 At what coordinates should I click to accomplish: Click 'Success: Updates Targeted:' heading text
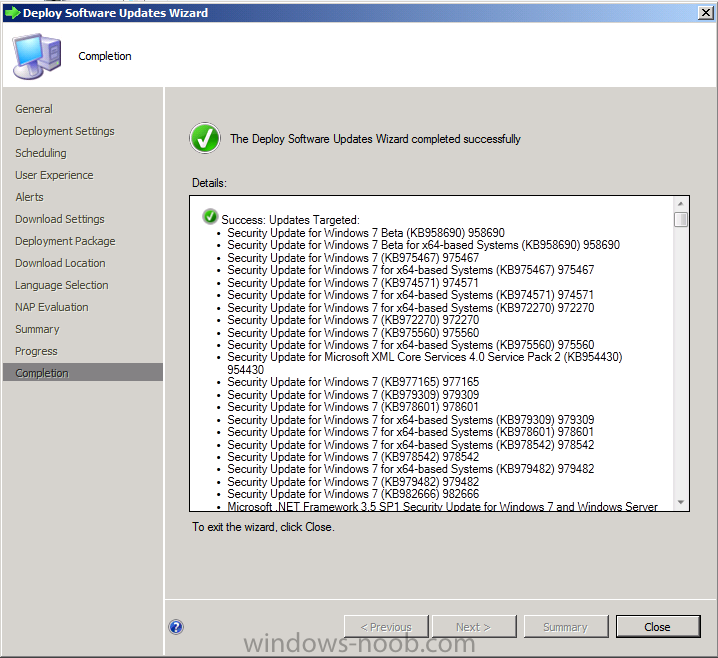[290, 220]
